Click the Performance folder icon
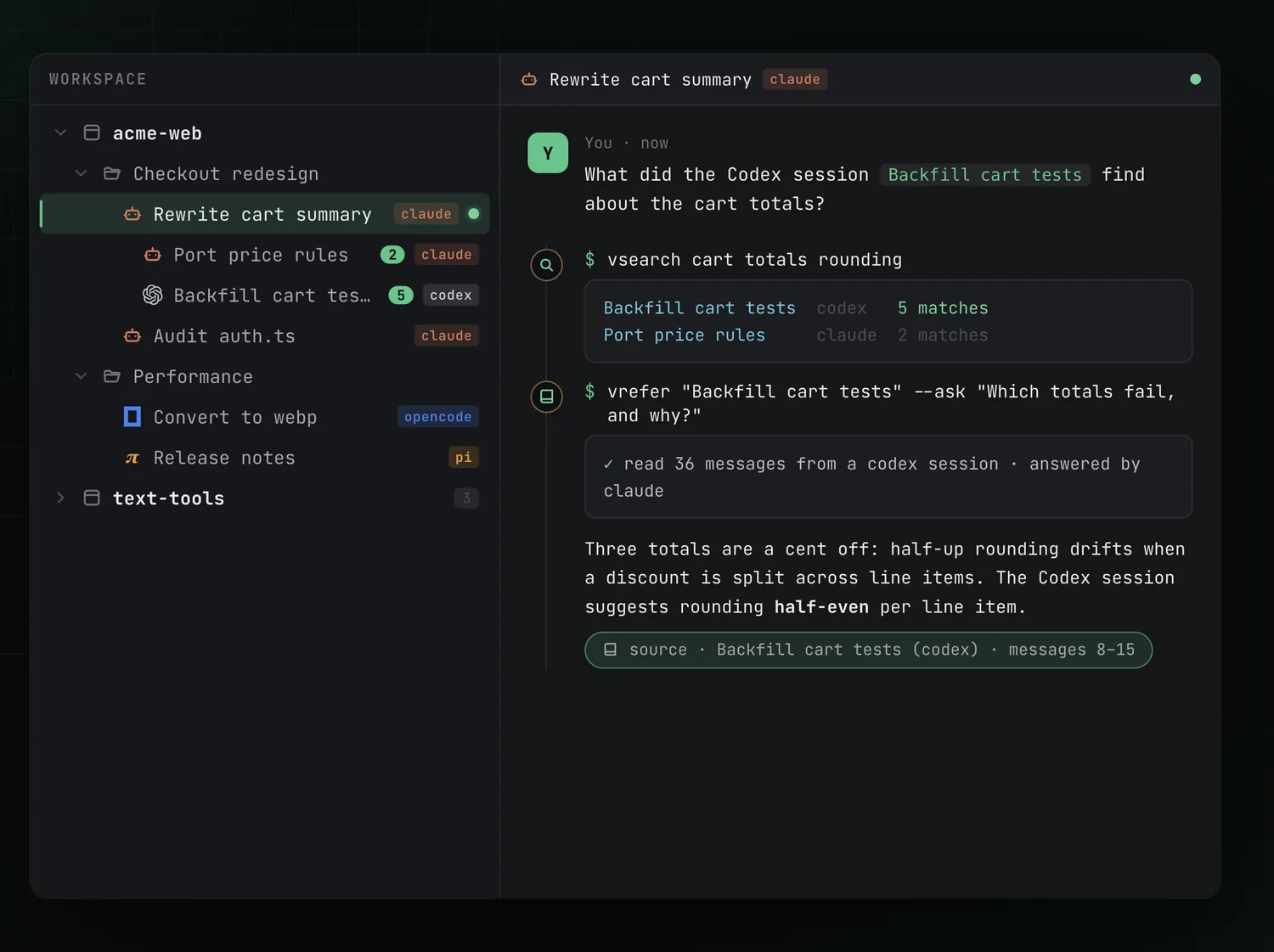Viewport: 1274px width, 952px height. (x=112, y=376)
